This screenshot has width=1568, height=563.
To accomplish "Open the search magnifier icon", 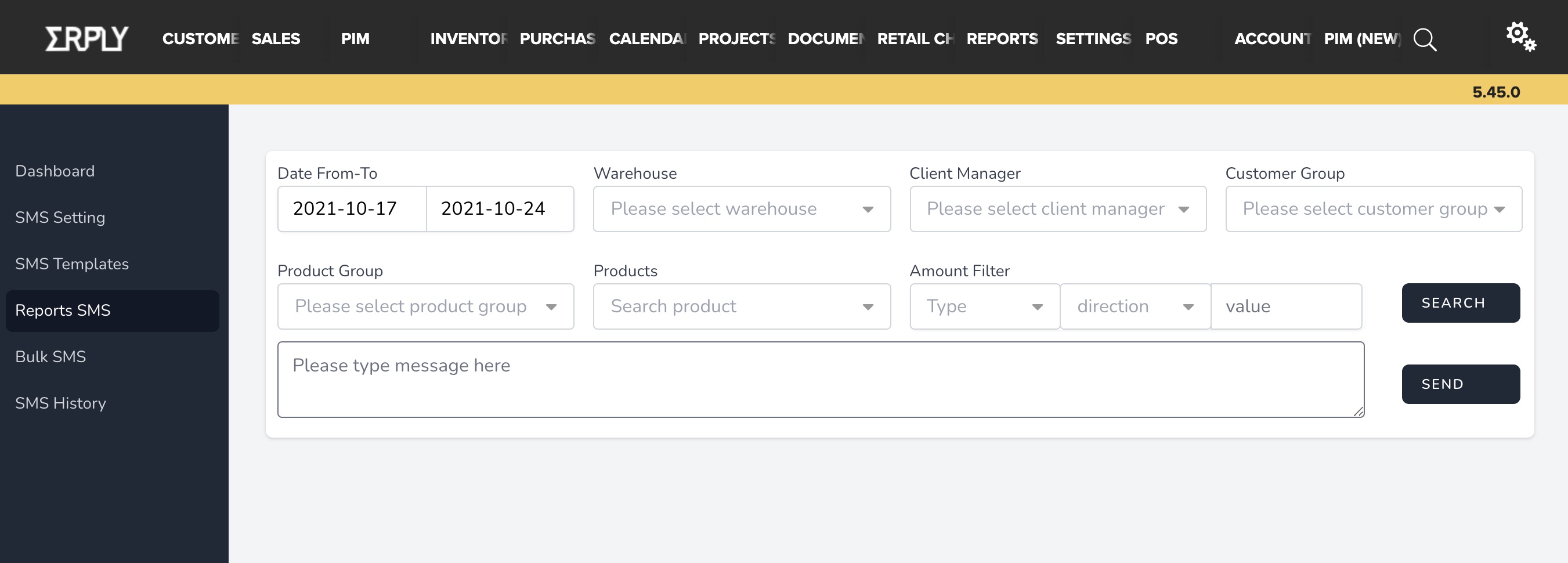I will click(1424, 39).
